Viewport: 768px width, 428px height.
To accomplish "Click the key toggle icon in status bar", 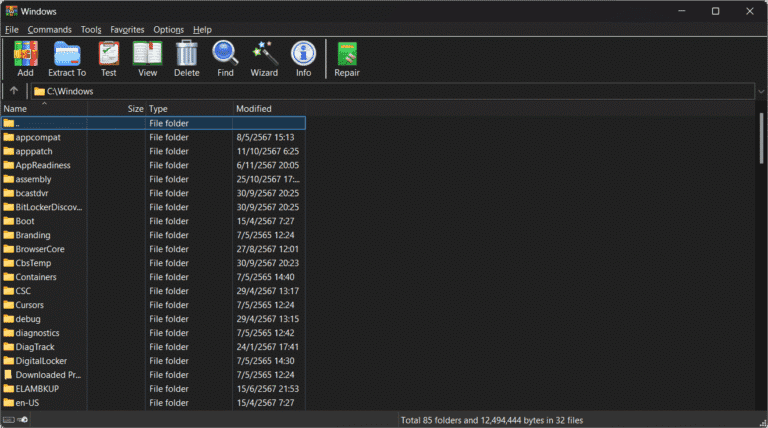I will 23,420.
